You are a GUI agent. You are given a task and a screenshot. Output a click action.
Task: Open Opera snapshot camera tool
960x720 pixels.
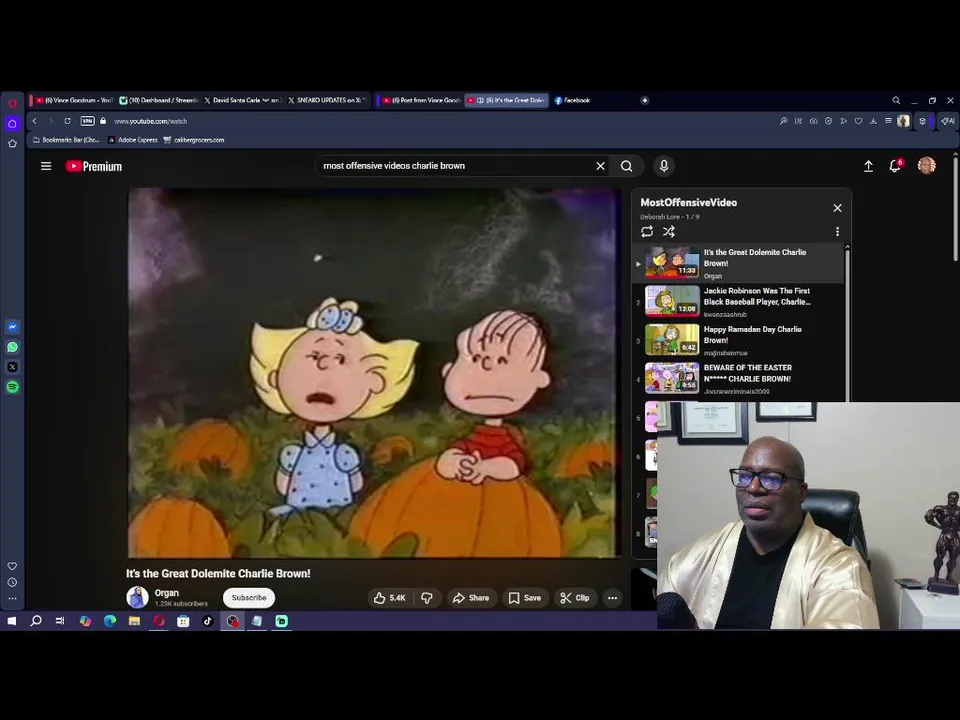coord(813,121)
